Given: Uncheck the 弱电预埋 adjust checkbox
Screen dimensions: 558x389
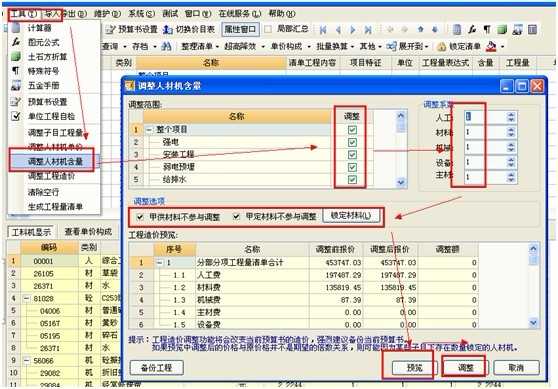Looking at the screenshot, I should (x=352, y=167).
